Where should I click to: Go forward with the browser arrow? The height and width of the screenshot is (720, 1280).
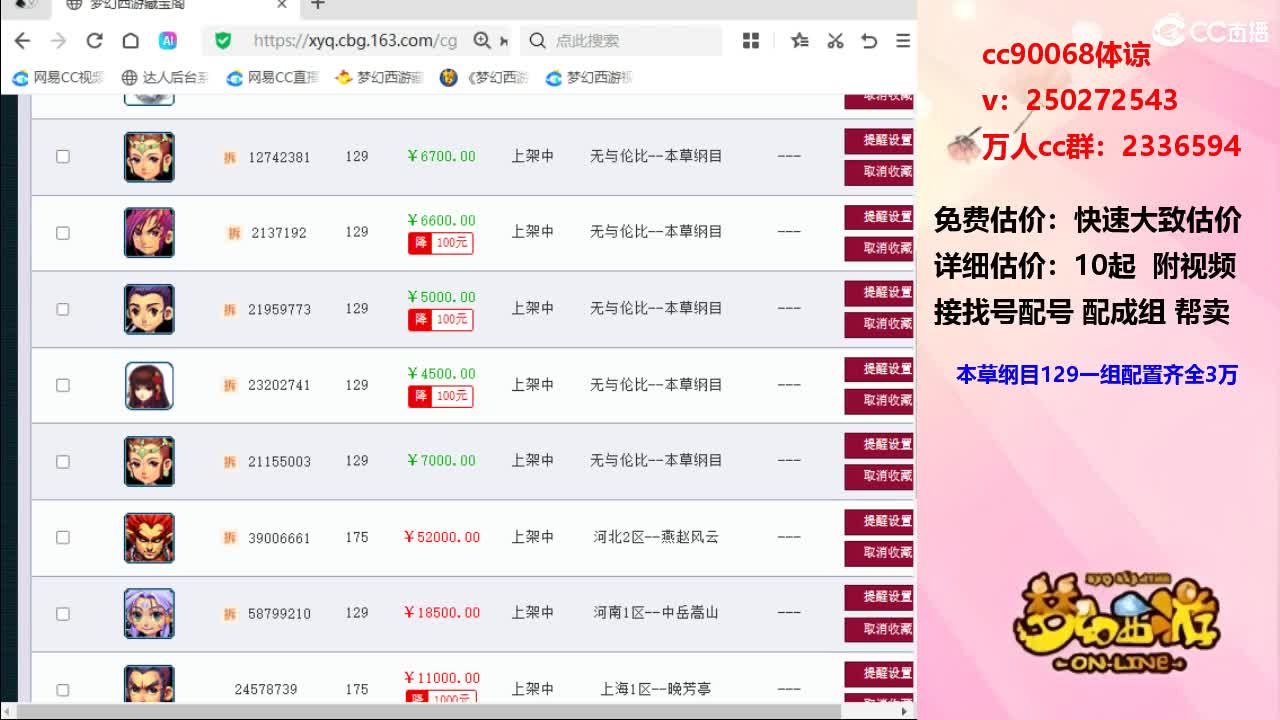point(58,41)
